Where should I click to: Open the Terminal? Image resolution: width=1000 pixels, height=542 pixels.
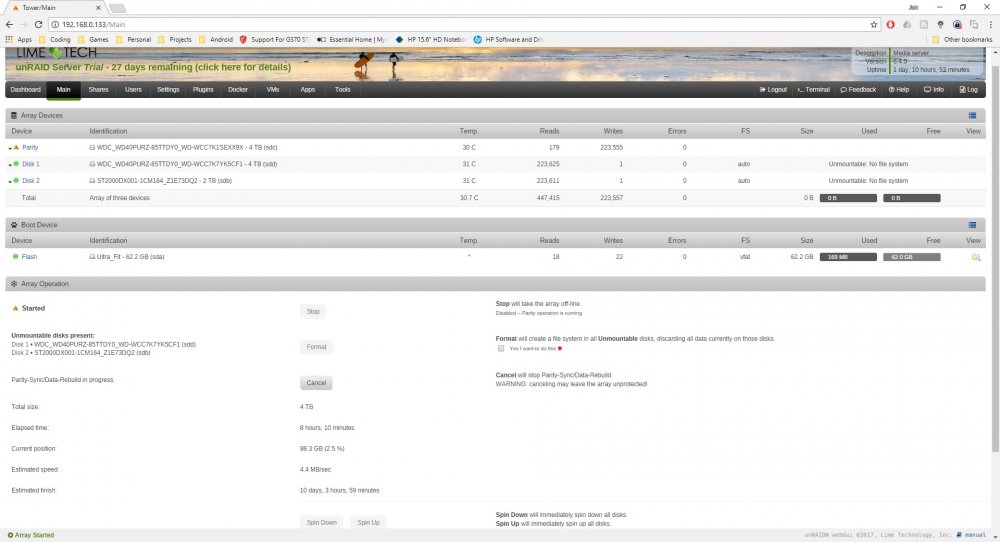813,90
